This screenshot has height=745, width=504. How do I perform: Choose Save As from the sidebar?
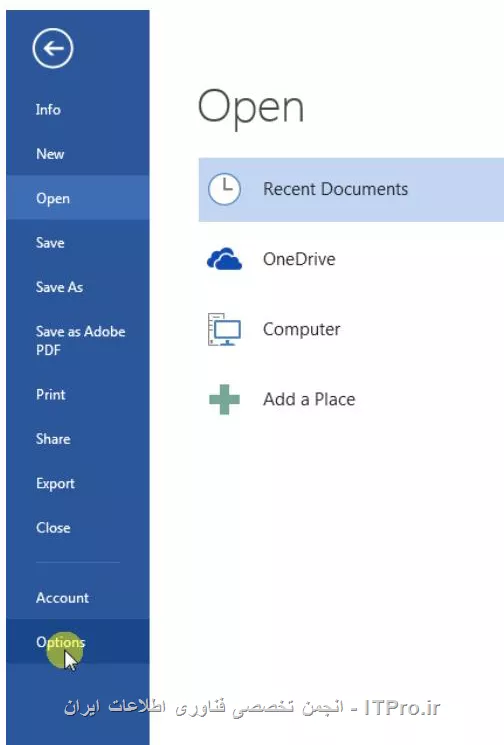tap(78, 287)
